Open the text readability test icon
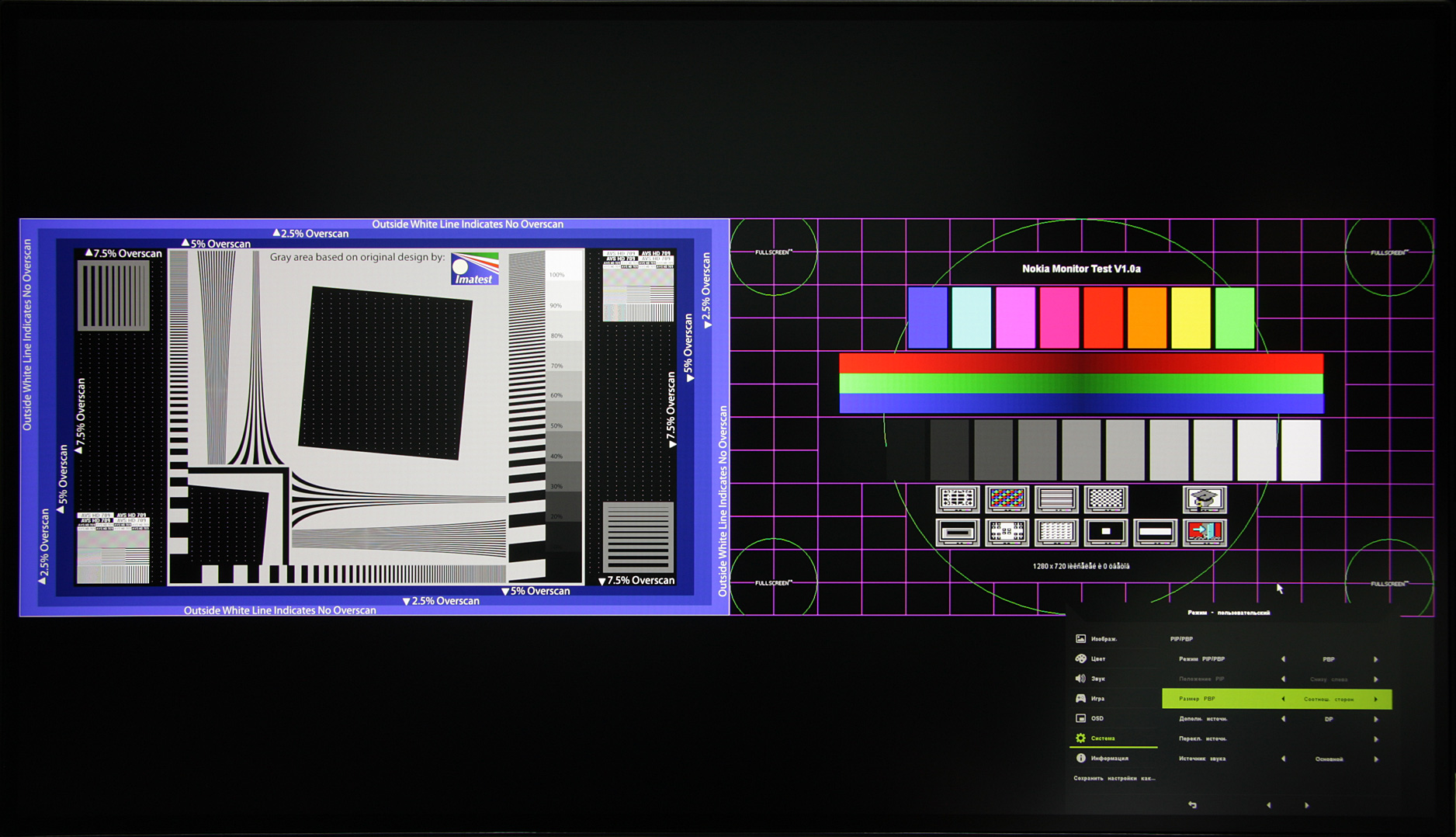1456x837 pixels. click(1056, 533)
